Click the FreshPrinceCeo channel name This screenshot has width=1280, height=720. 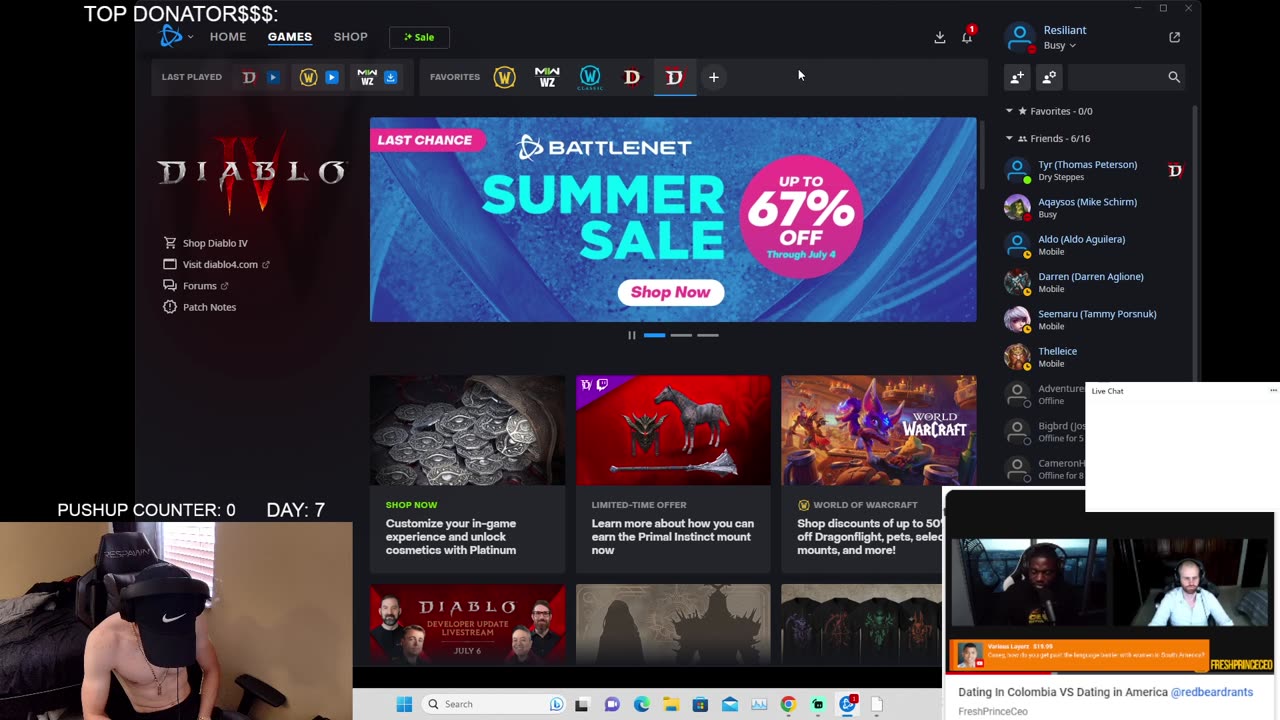993,712
